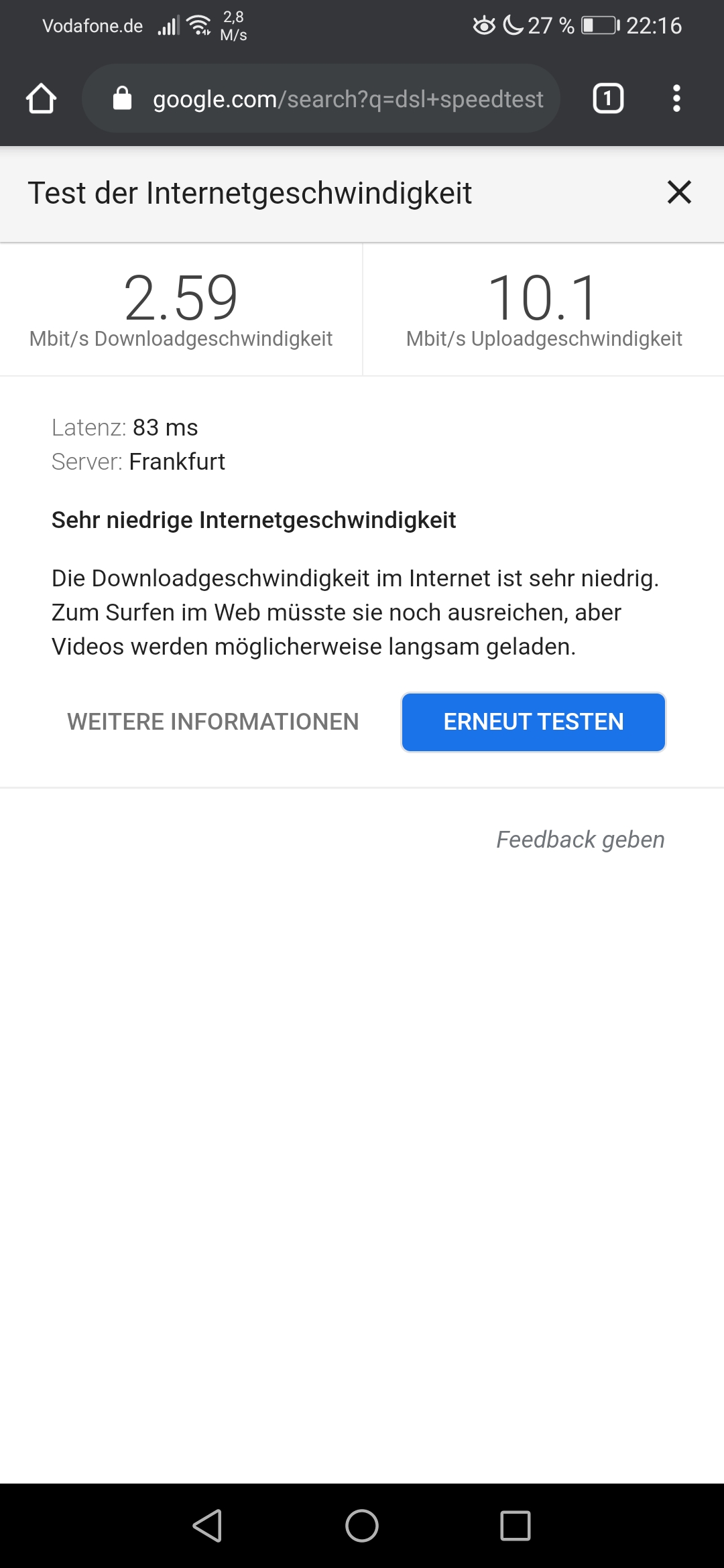This screenshot has height=1568, width=724.
Task: Tap the Android home circle button
Action: pyautogui.click(x=362, y=1526)
